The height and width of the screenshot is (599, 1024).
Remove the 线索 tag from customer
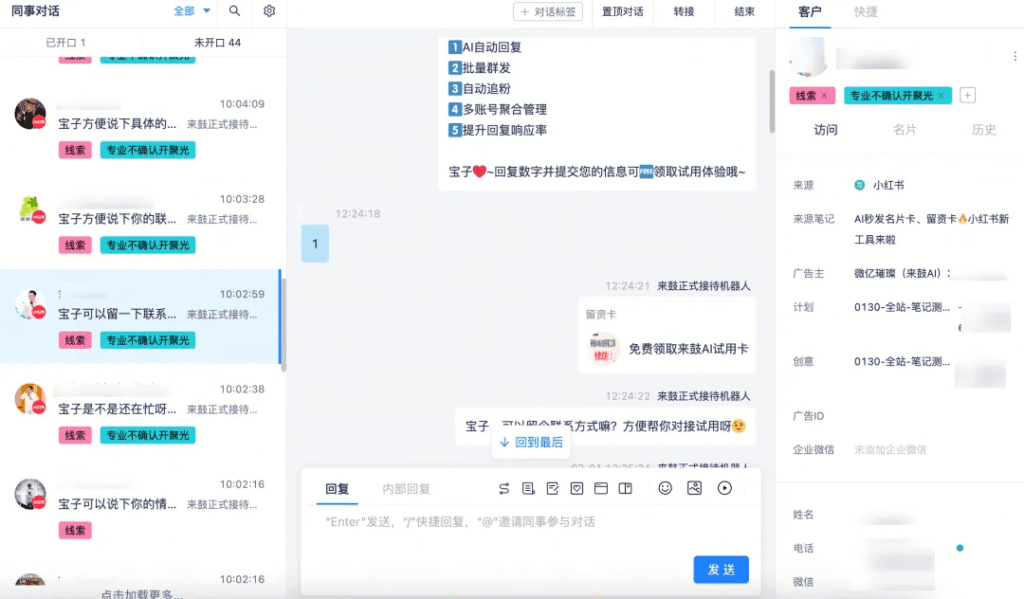click(x=824, y=96)
